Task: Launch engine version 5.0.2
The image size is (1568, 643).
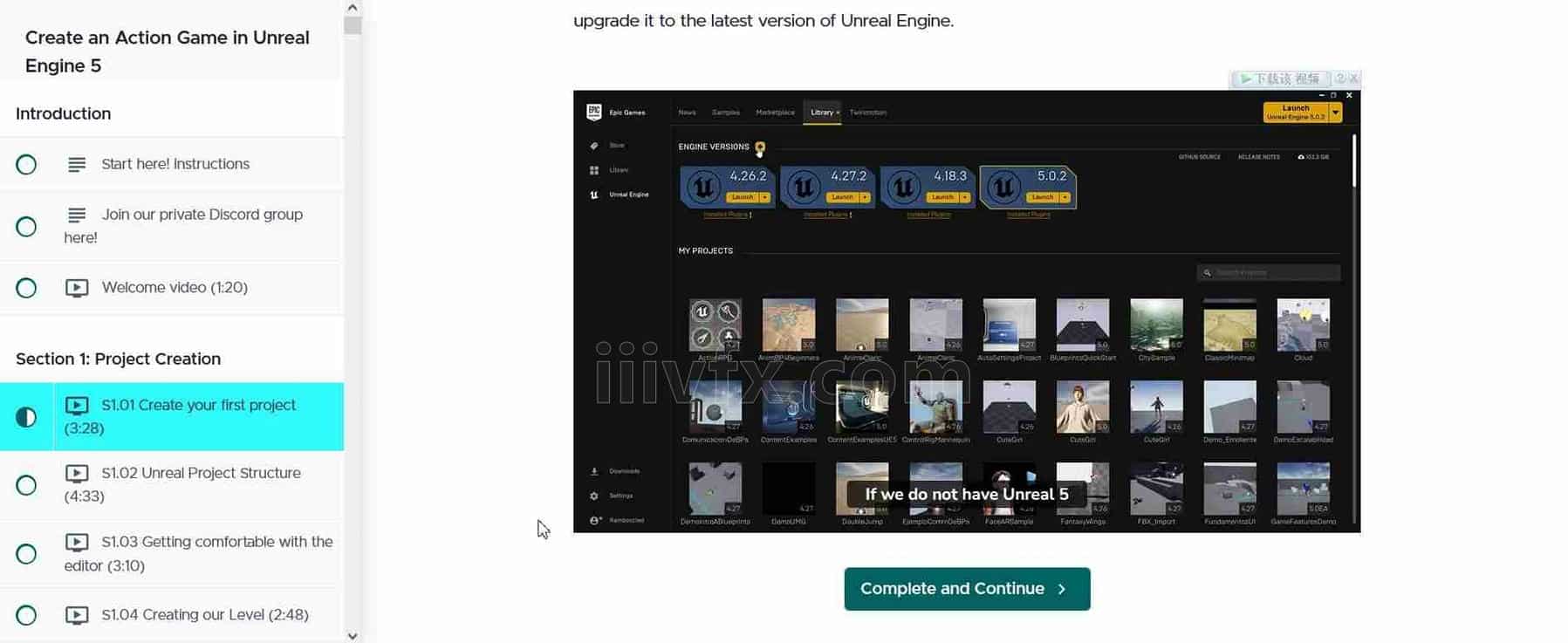Action: (x=1043, y=197)
